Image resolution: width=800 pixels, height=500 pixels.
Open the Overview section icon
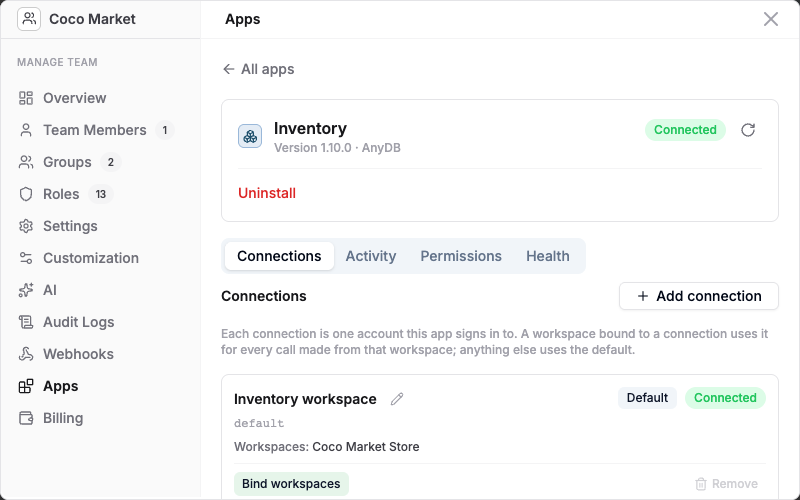[26, 98]
